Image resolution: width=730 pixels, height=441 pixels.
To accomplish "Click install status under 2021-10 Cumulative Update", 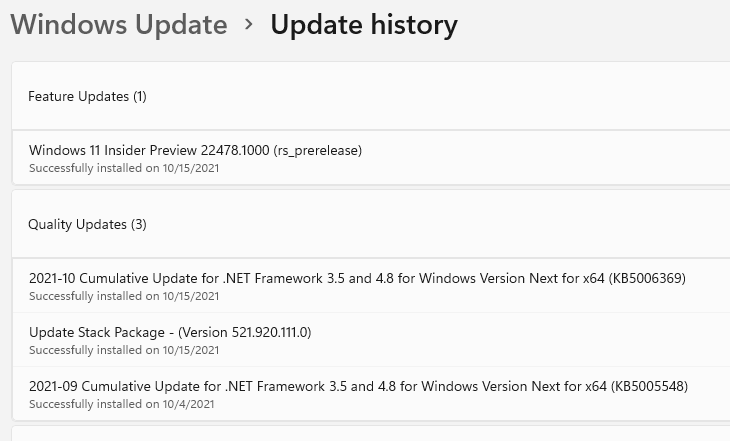I will (x=124, y=296).
